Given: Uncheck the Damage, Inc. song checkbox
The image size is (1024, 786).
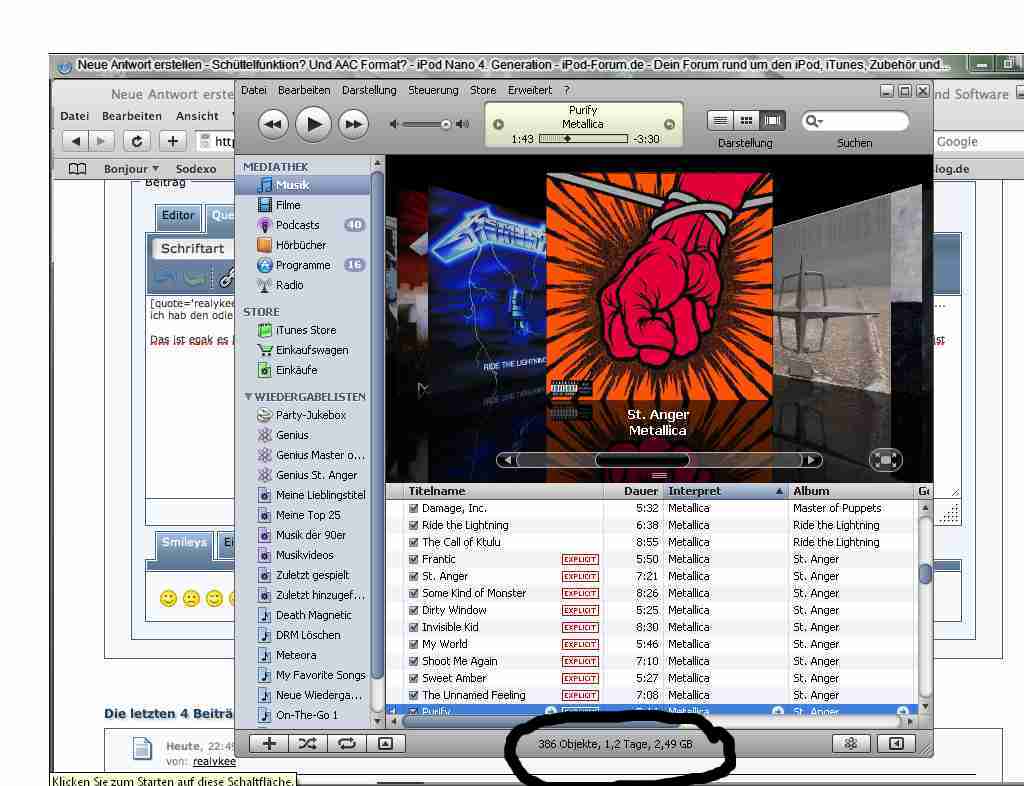Looking at the screenshot, I should [x=413, y=509].
